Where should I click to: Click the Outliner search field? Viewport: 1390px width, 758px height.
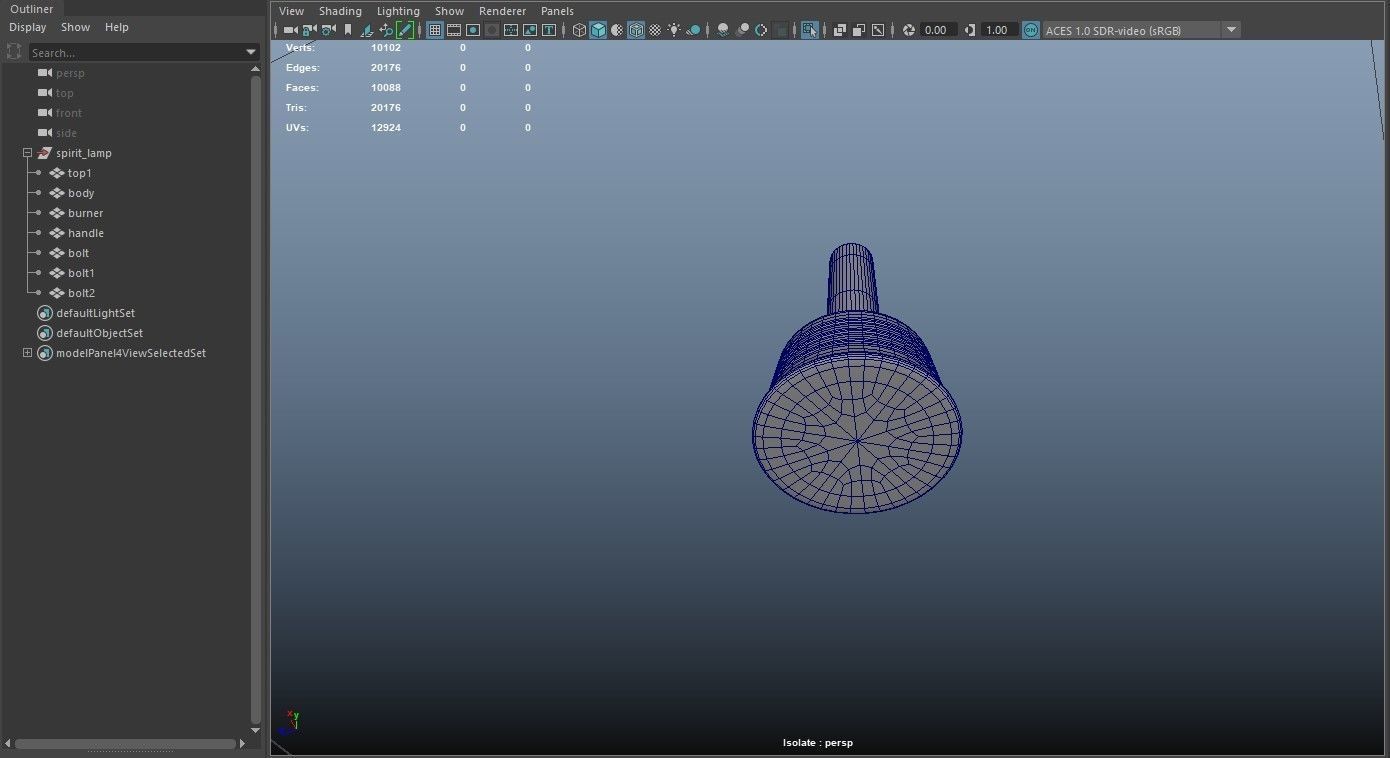click(135, 52)
